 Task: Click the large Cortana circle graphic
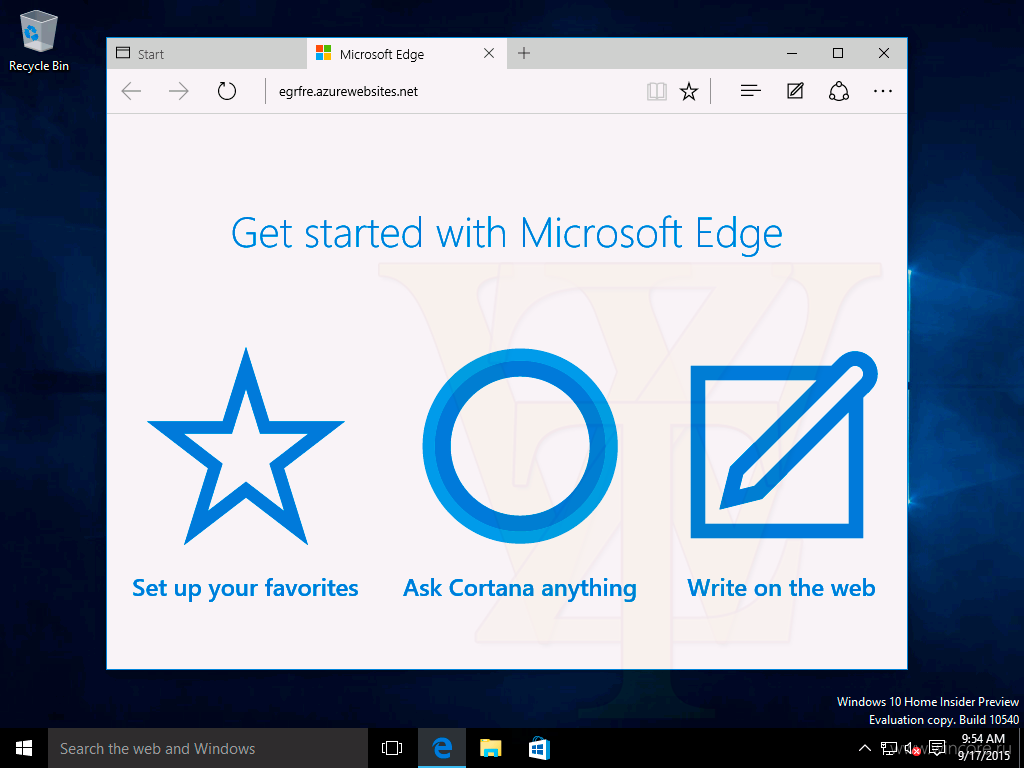[520, 446]
